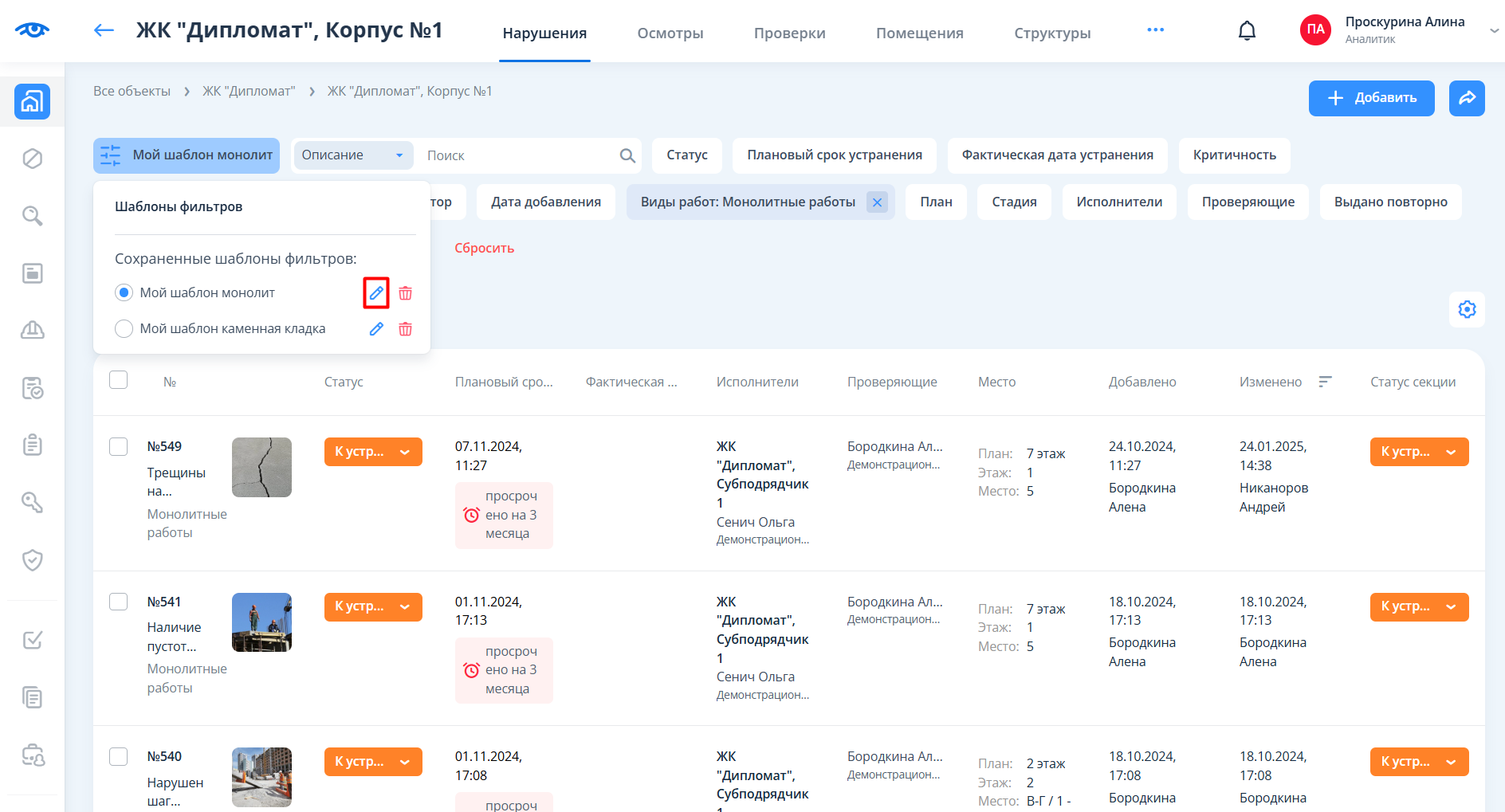Switch to the Осмотры tab
The width and height of the screenshot is (1505, 812).
coord(670,33)
